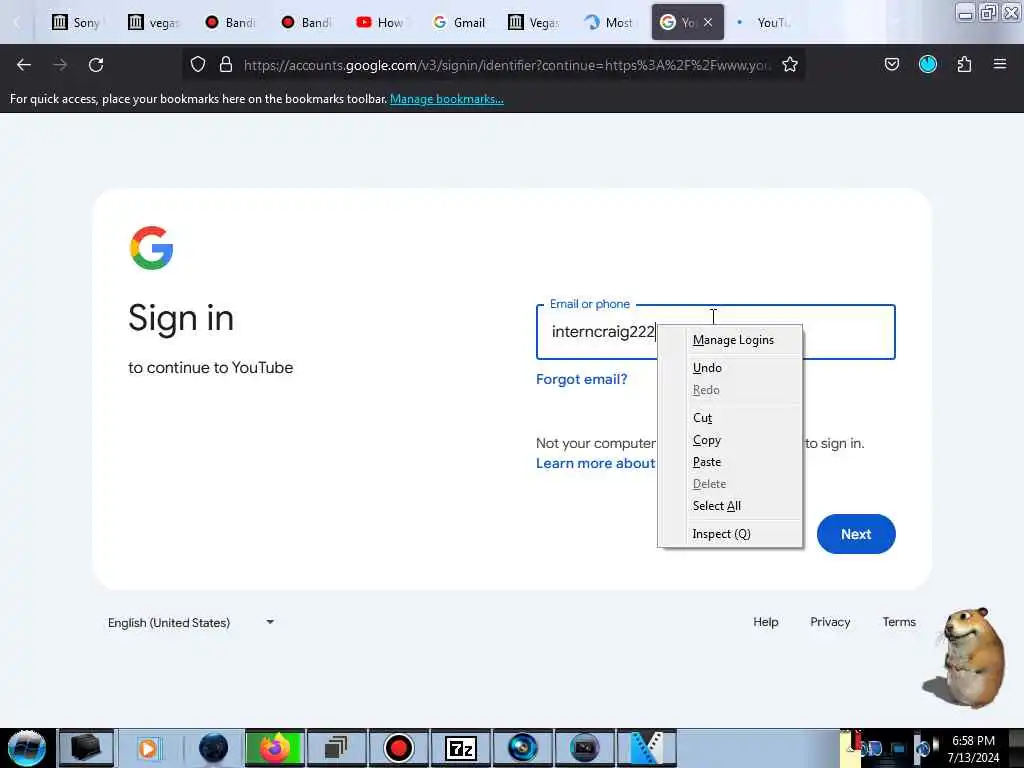The height and width of the screenshot is (768, 1024).
Task: Open the stacked windows taskbar icon
Action: pyautogui.click(x=336, y=748)
